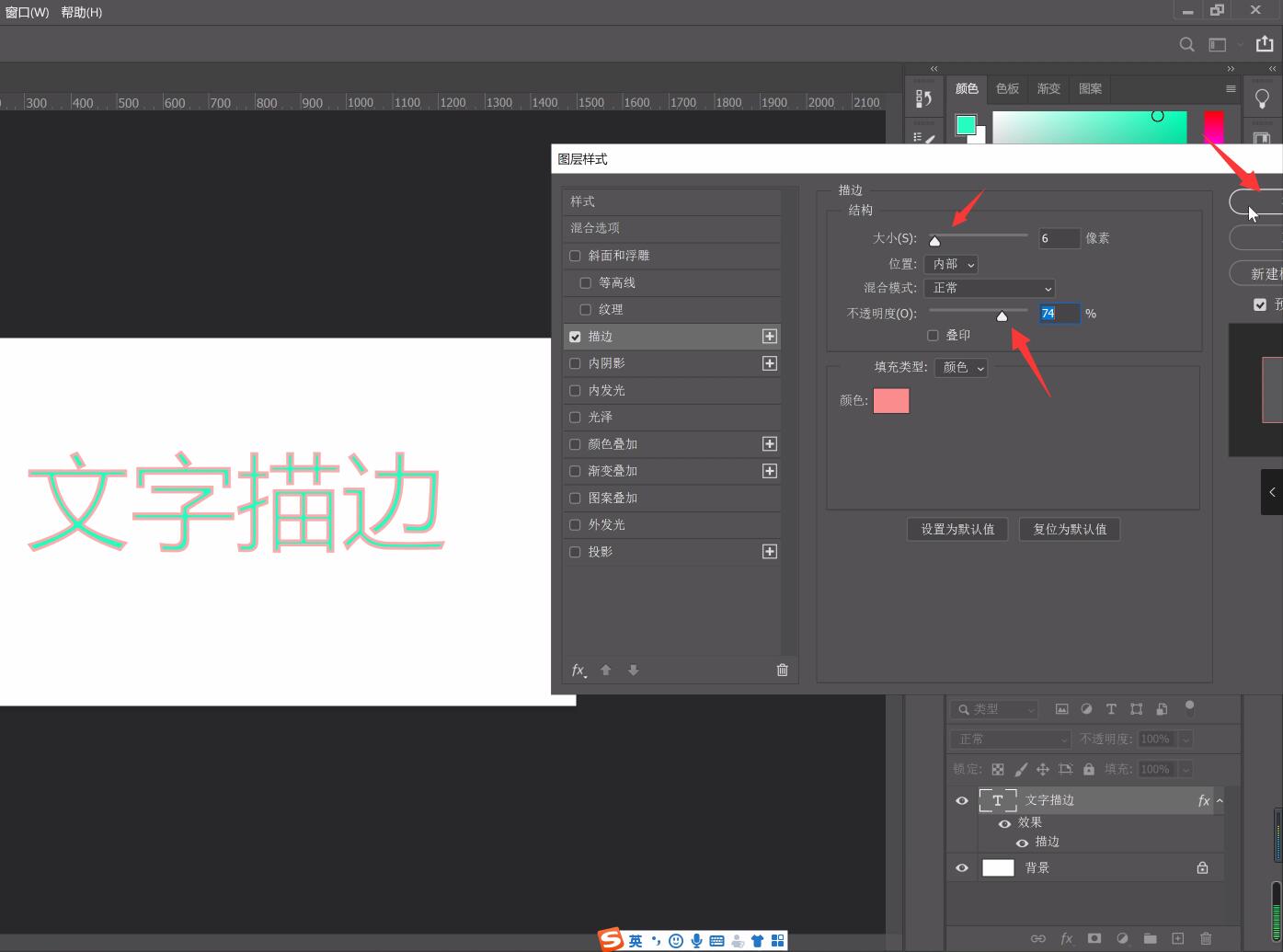Click lock image pixels brush icon
This screenshot has height=952, width=1283.
pos(1021,769)
